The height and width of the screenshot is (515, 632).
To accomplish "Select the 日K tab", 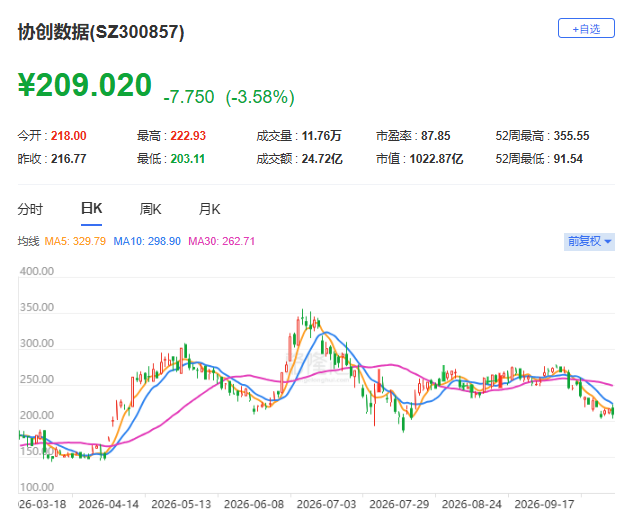I will tap(91, 208).
